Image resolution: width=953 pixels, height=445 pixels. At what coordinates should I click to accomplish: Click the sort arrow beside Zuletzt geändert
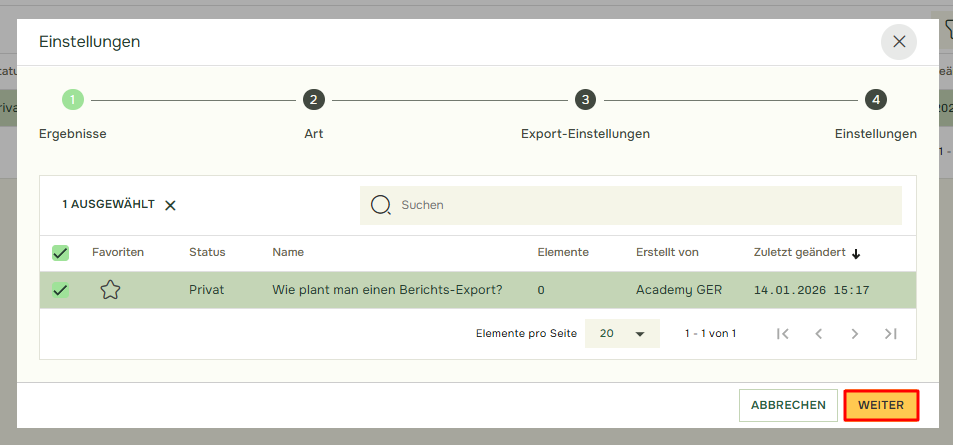pos(856,254)
